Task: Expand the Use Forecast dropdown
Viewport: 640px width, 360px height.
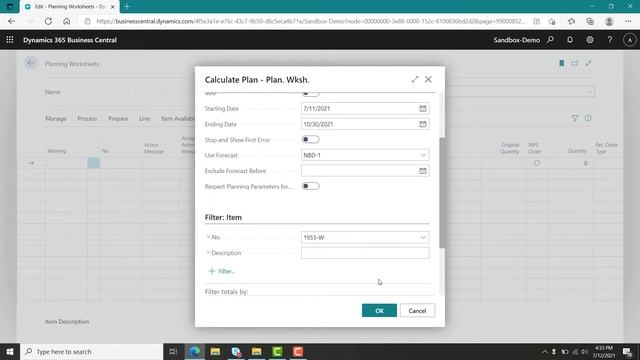Action: click(423, 155)
